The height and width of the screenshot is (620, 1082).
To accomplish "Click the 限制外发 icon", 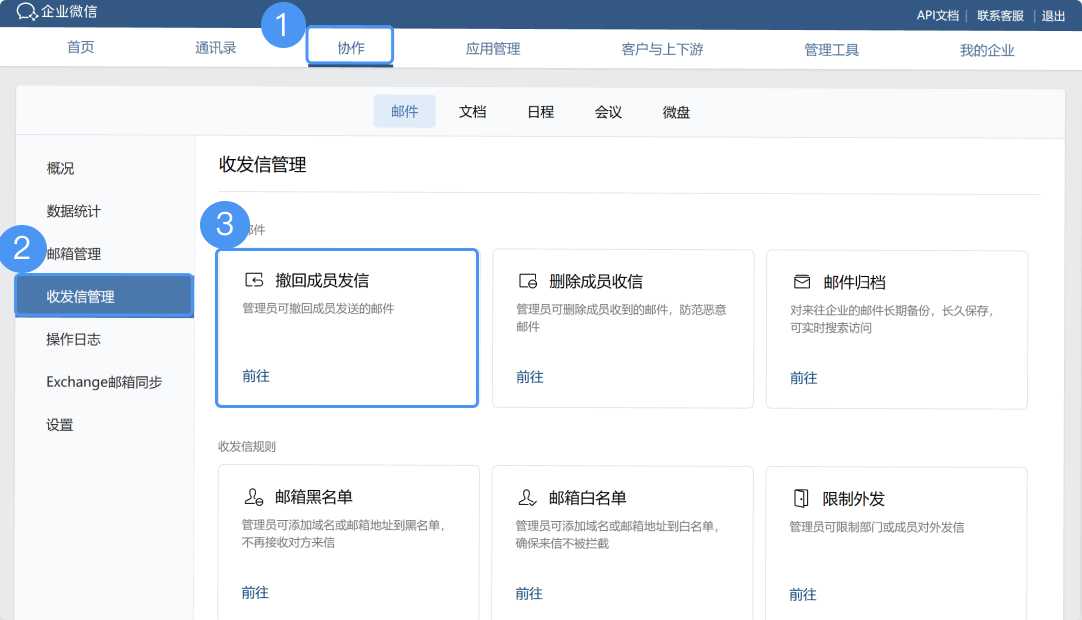I will tap(801, 497).
